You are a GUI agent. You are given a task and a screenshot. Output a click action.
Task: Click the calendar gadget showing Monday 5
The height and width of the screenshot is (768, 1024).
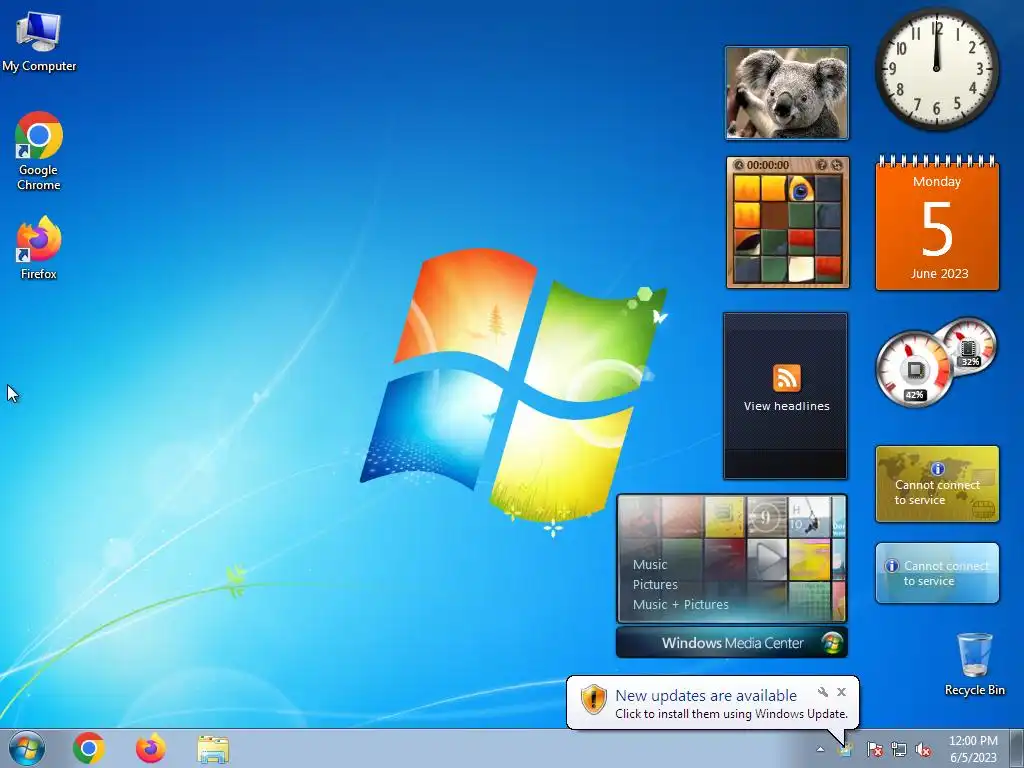(x=937, y=223)
